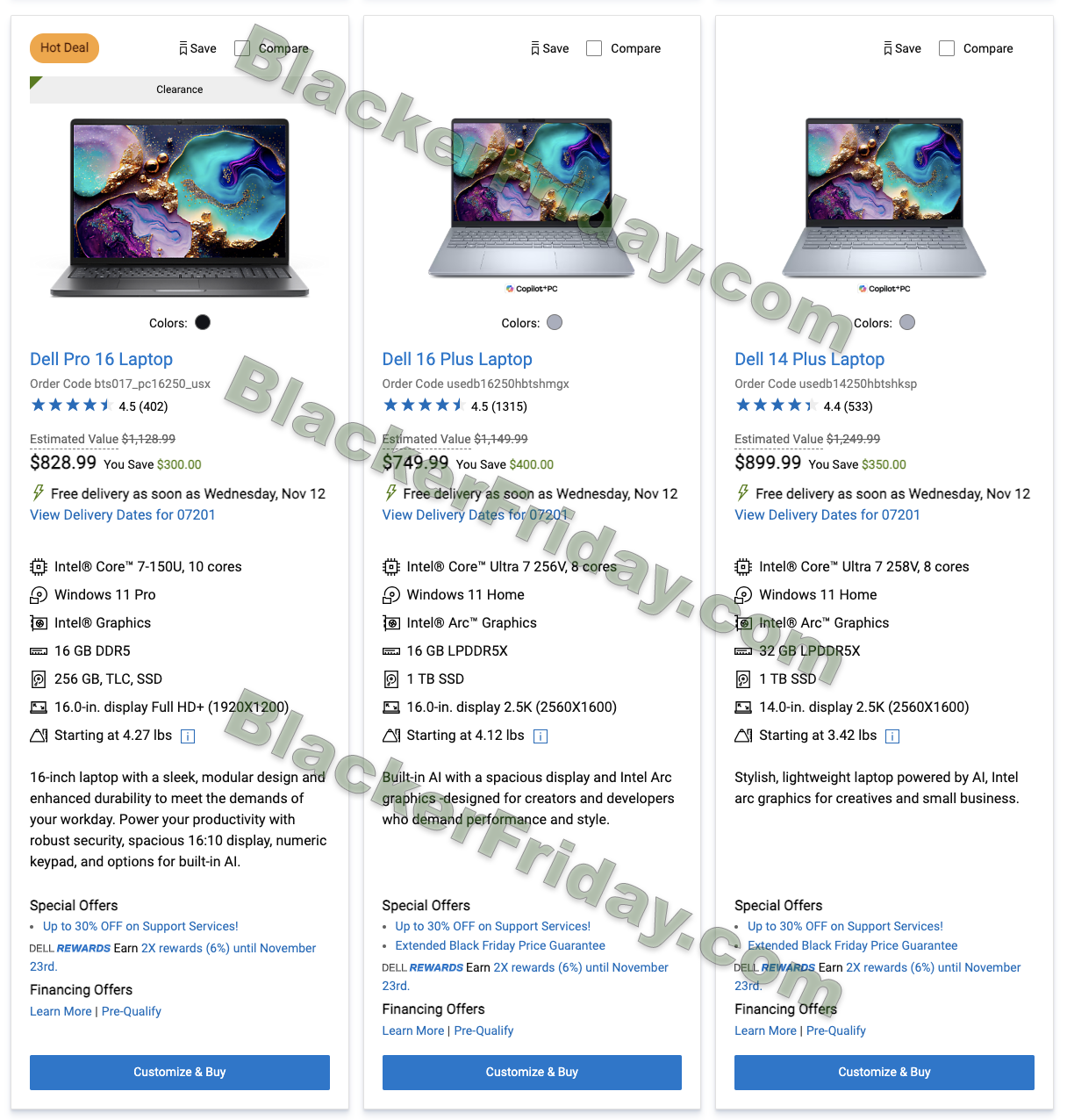Screen dimensions: 1067x1120
Task: Select the gray color swatch for Dell 16 Plus
Action: click(x=555, y=322)
